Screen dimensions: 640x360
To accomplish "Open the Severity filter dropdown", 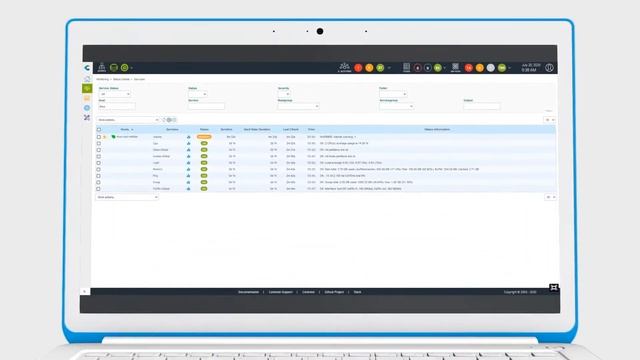I will tap(284, 94).
